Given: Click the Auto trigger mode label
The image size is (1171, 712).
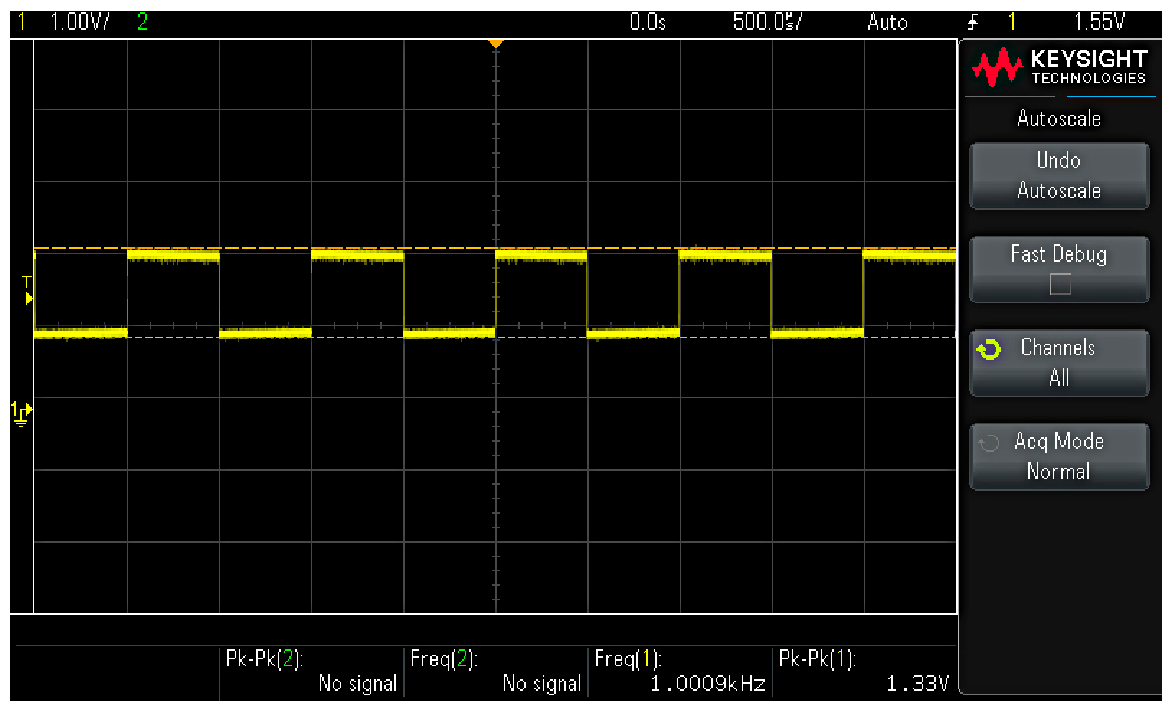Looking at the screenshot, I should (887, 22).
